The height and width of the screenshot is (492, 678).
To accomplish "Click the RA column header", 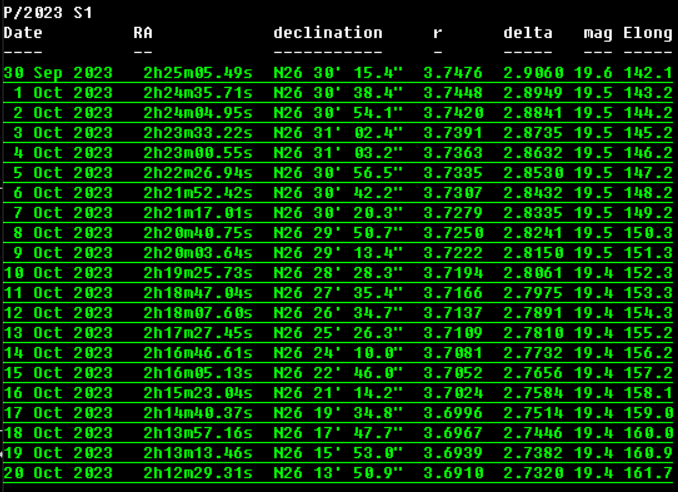I will click(x=143, y=32).
